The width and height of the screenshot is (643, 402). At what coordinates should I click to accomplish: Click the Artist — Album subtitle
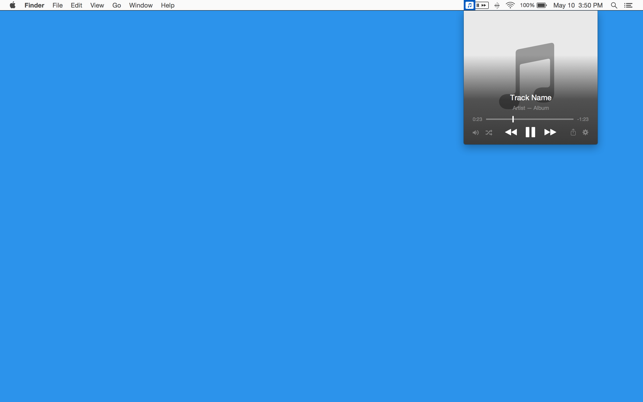point(531,108)
